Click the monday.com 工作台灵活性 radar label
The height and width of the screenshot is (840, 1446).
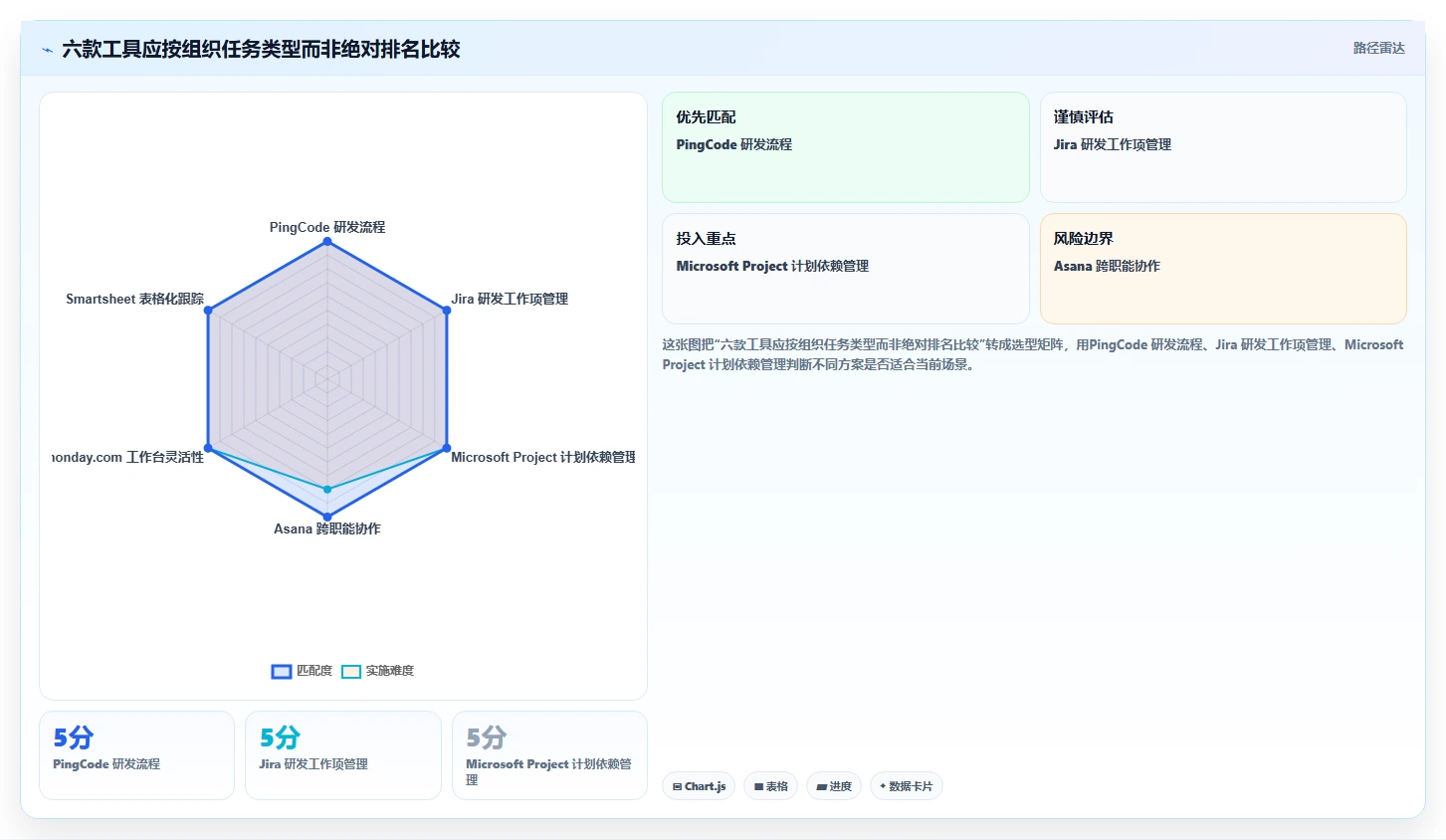coord(127,457)
